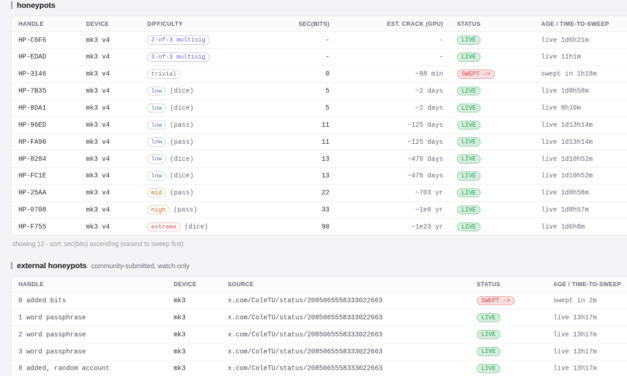Image resolution: width=627 pixels, height=376 pixels.
Task: Click the '2-of-3 multisig' difficulty tag
Action: (178, 40)
